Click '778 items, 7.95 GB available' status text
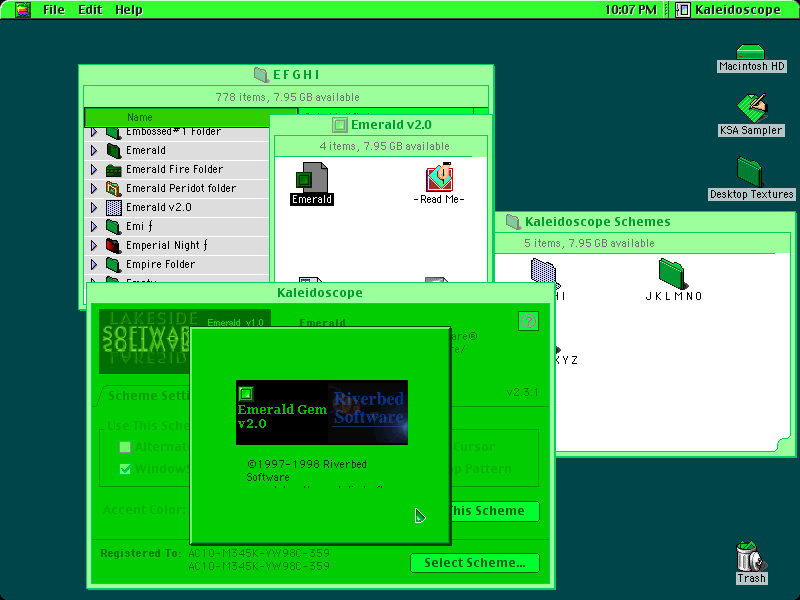The height and width of the screenshot is (600, 800). pyautogui.click(x=287, y=97)
